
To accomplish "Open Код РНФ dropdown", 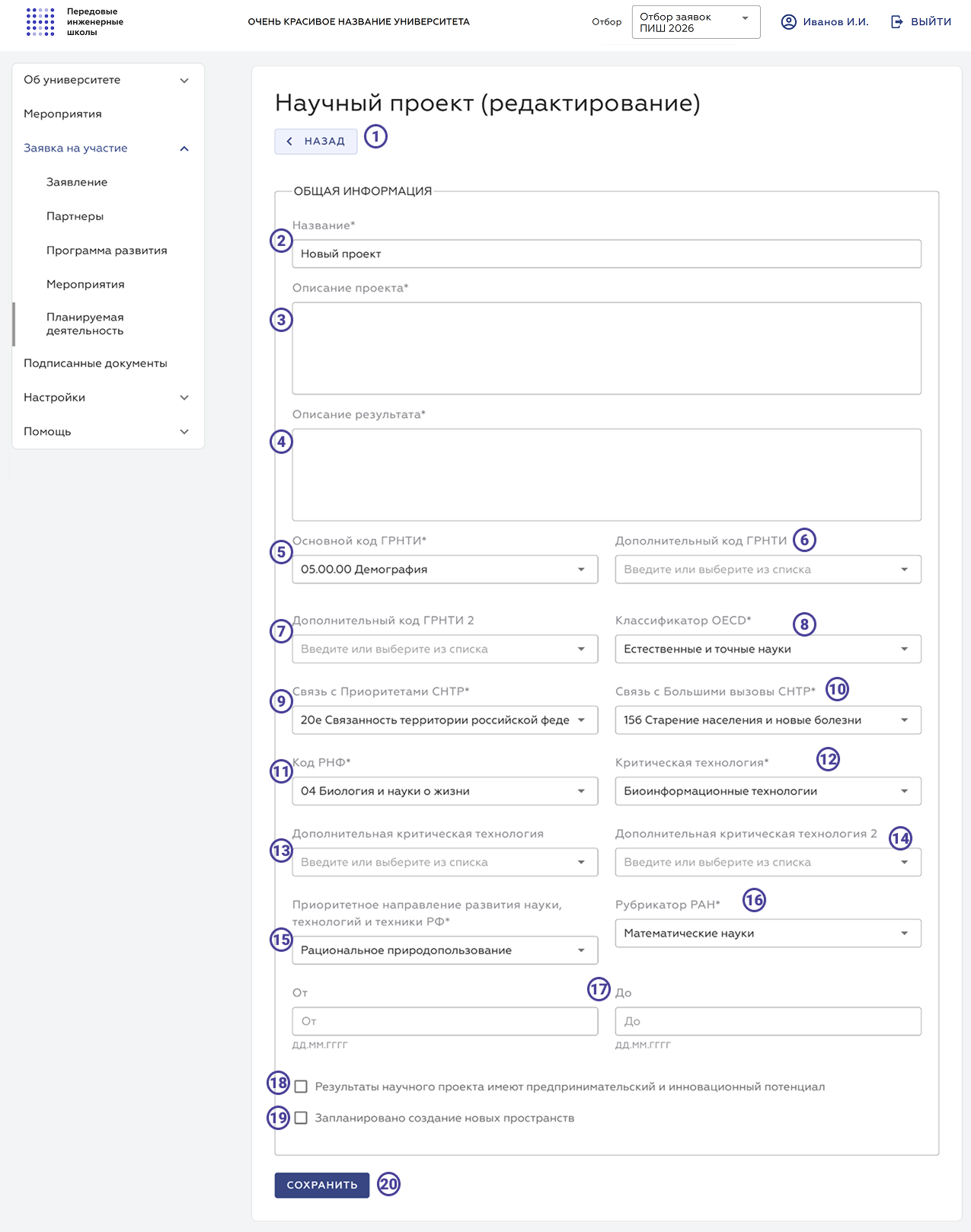I will [x=445, y=791].
